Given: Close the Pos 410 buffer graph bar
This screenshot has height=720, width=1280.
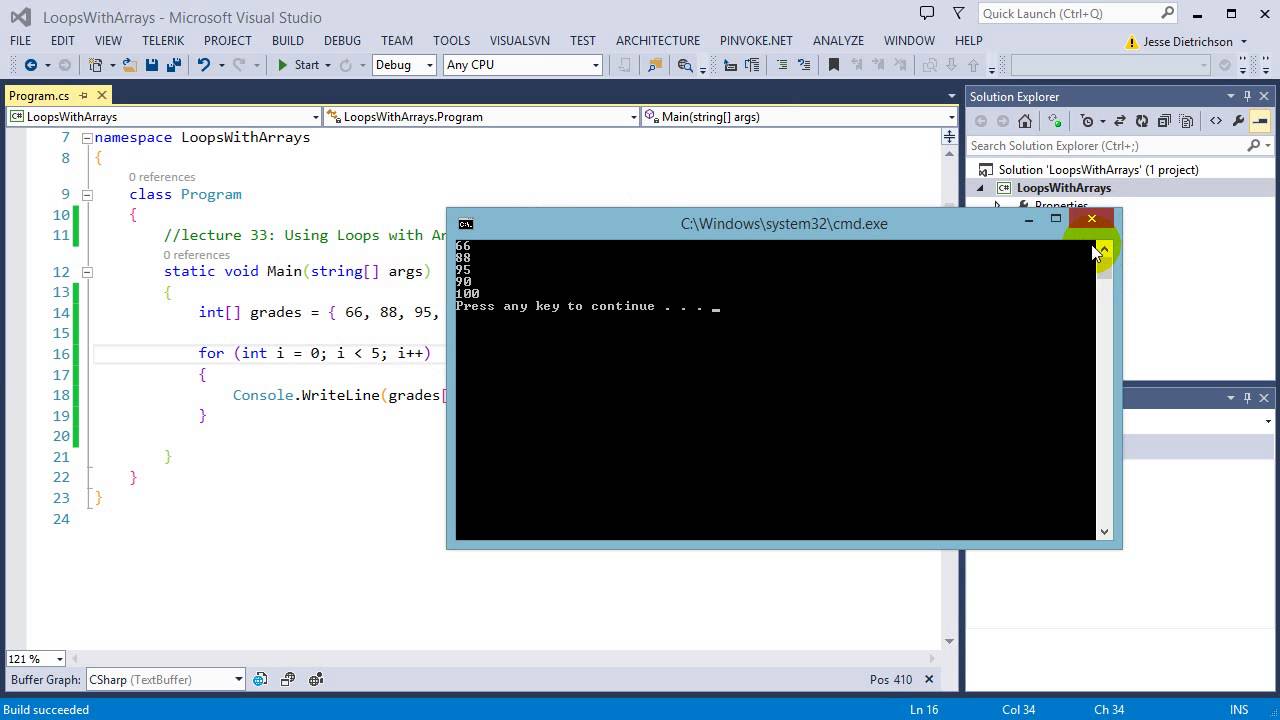Looking at the screenshot, I should coord(929,679).
